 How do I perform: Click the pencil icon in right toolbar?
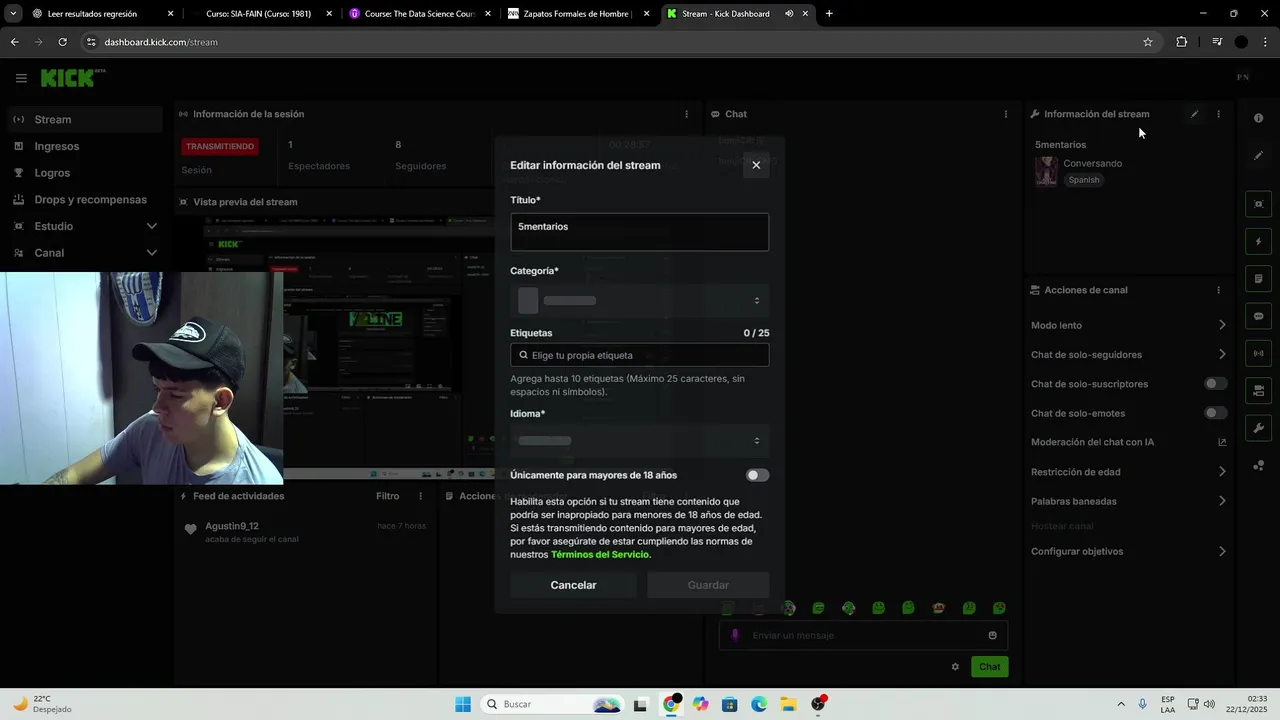[x=1258, y=155]
